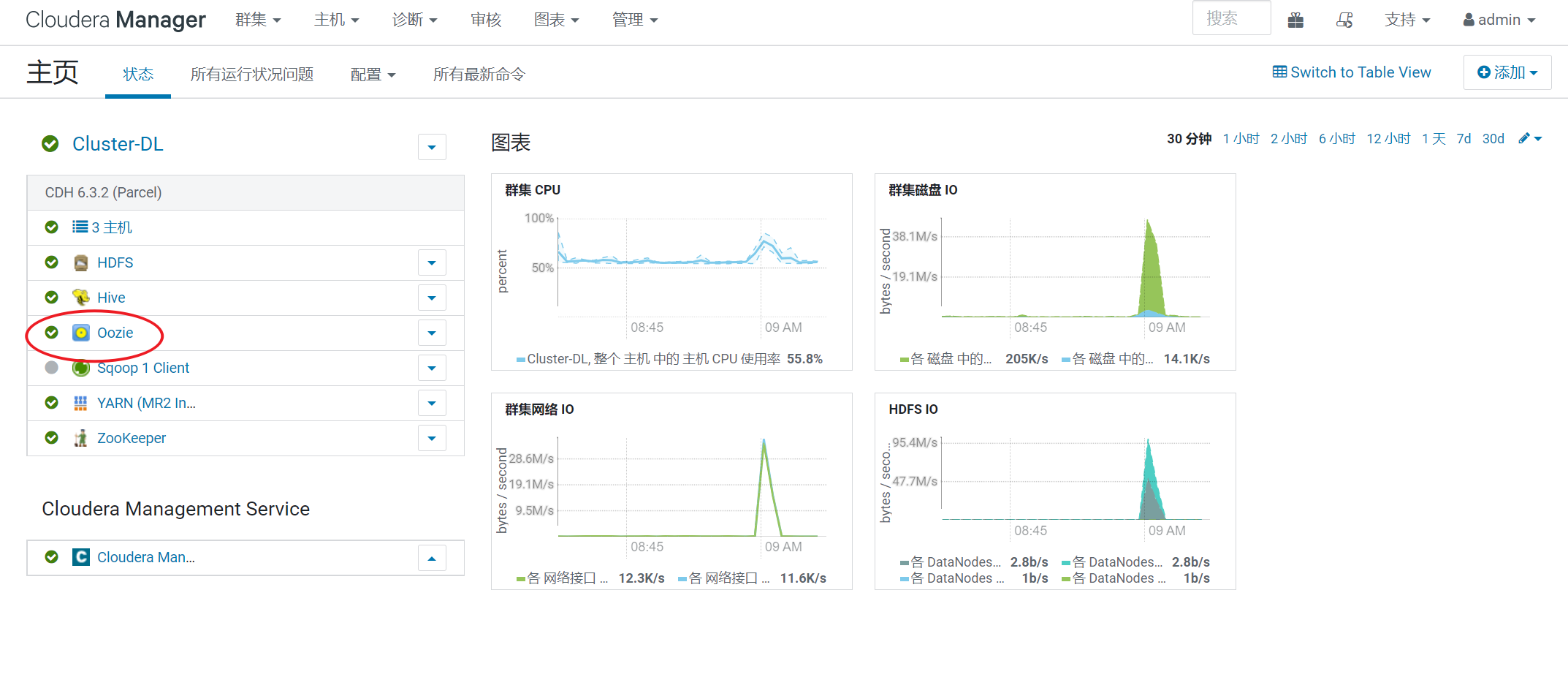
Task: Click Switch to Table View link
Action: tap(1352, 72)
